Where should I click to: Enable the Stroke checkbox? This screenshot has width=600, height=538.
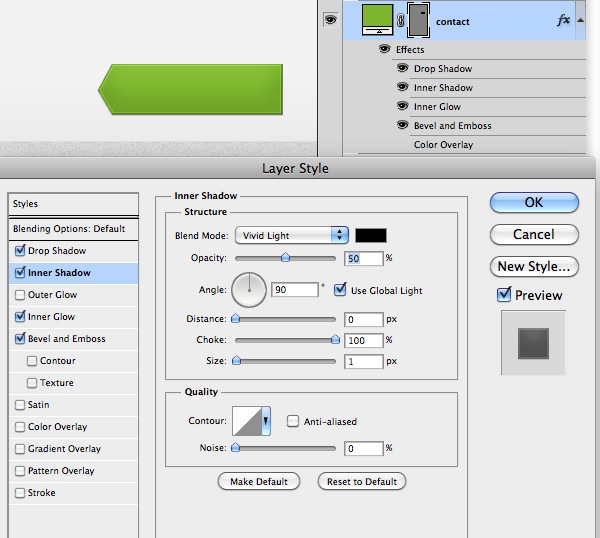[x=20, y=493]
